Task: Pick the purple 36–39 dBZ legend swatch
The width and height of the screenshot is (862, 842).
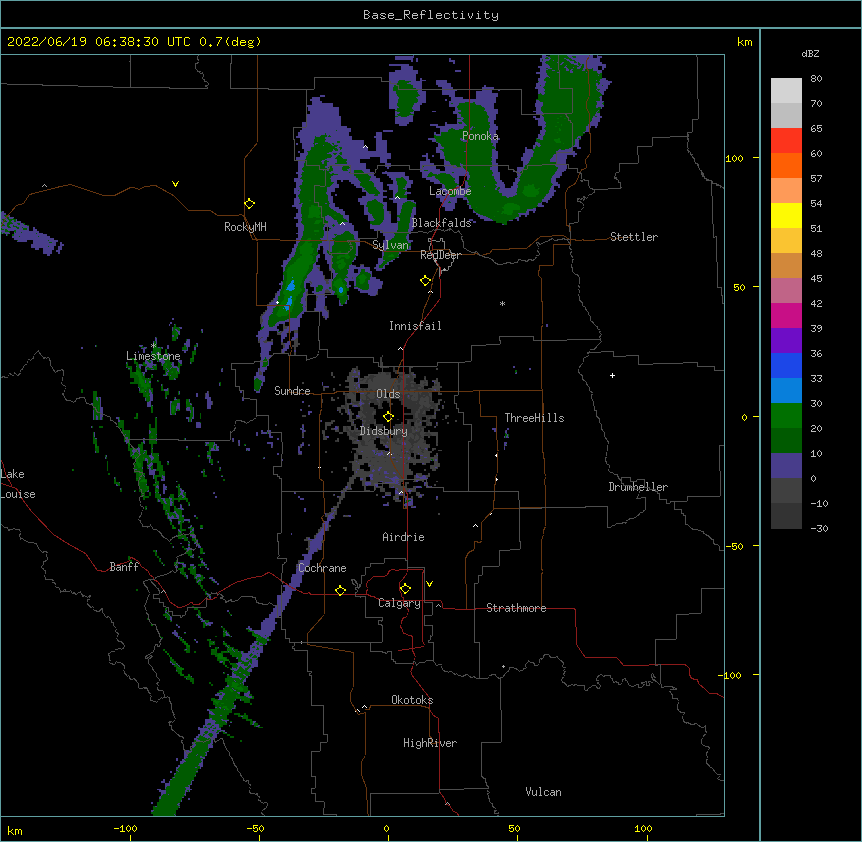Action: [786, 341]
